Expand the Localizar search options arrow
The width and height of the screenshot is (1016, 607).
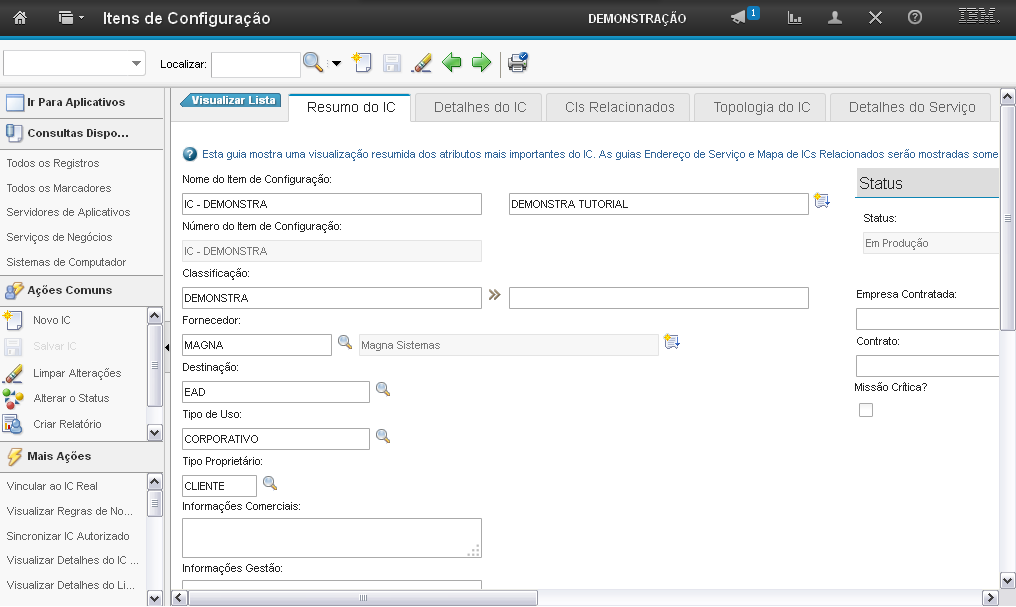(x=336, y=64)
